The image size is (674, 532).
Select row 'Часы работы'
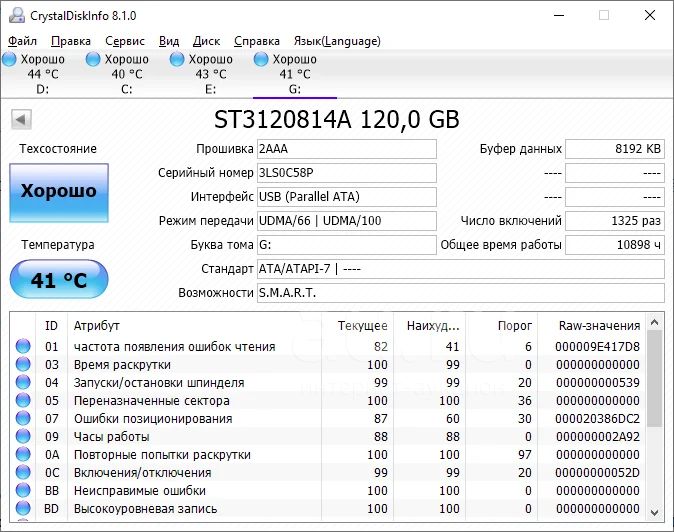click(328, 437)
